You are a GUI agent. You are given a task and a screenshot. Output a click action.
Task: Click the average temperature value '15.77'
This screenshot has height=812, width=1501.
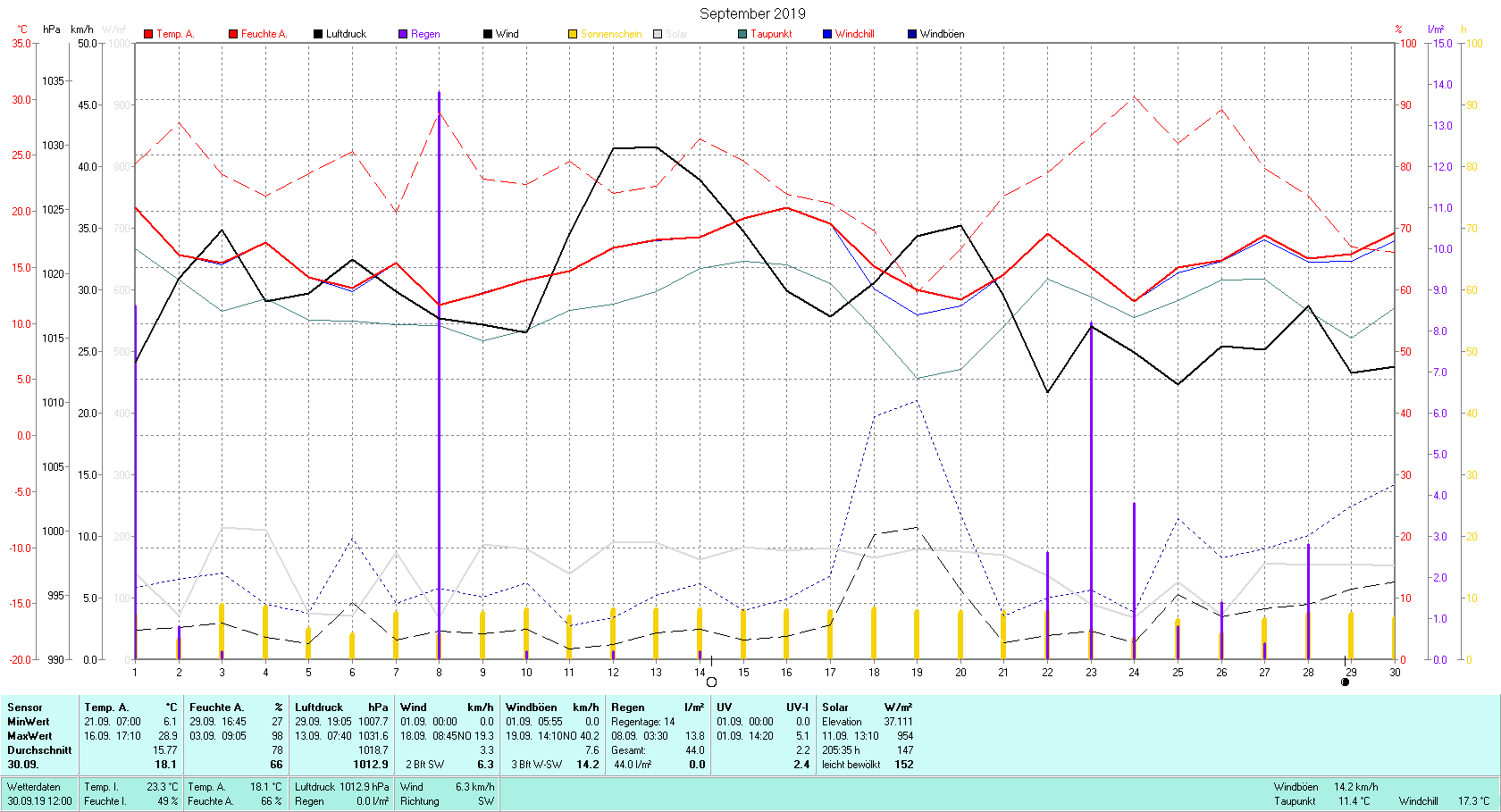(165, 750)
